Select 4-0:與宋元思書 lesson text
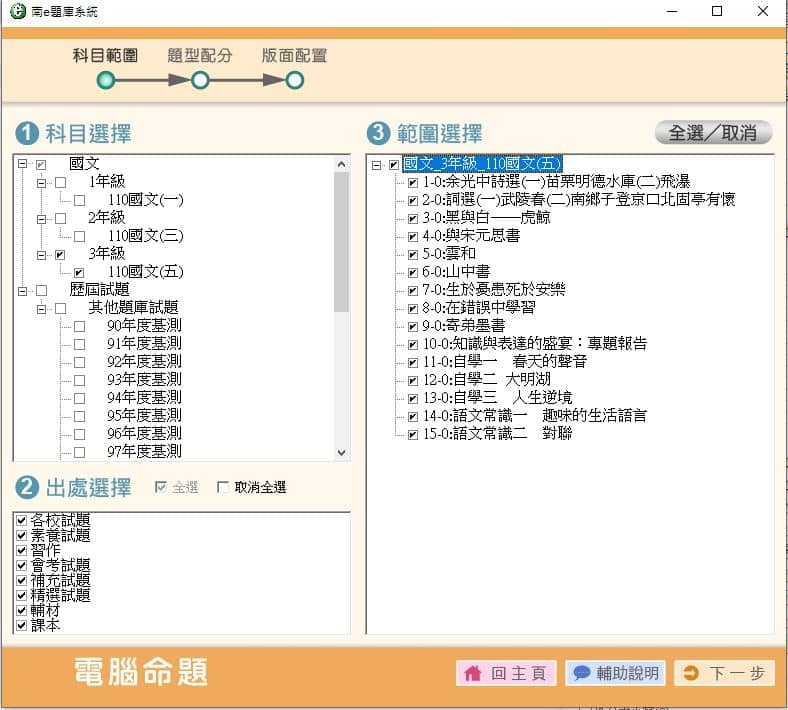Viewport: 788px width, 710px height. coord(471,236)
